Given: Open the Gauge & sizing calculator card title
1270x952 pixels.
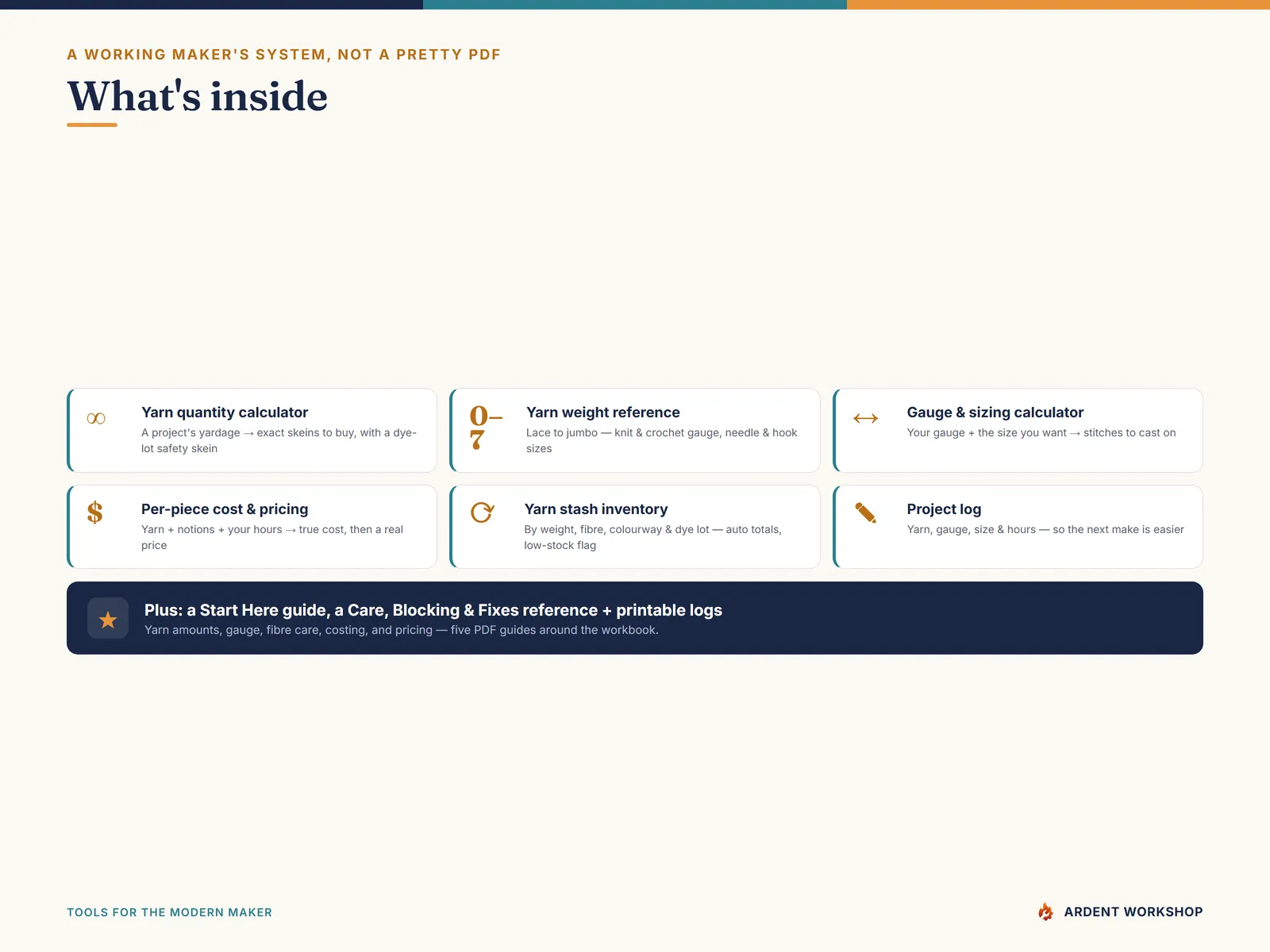Looking at the screenshot, I should [995, 413].
